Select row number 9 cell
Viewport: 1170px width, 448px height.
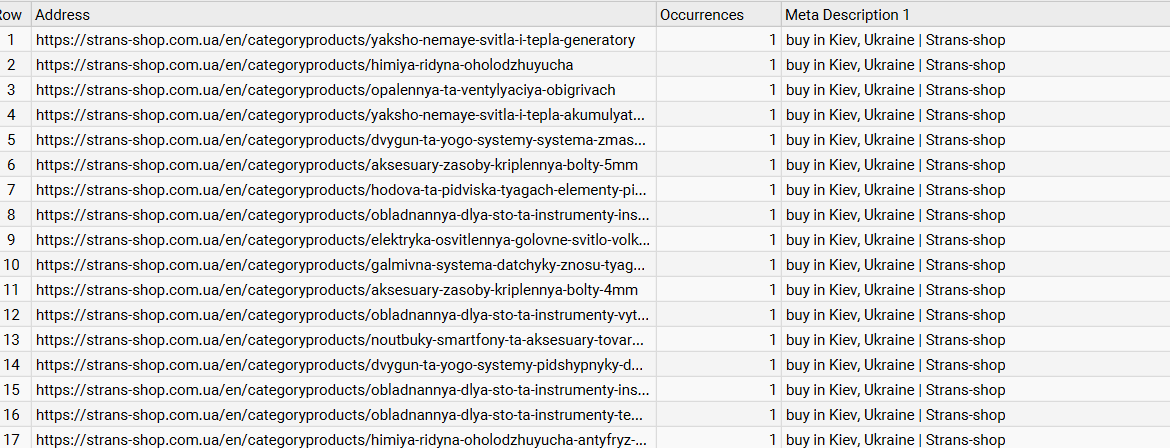click(15, 240)
